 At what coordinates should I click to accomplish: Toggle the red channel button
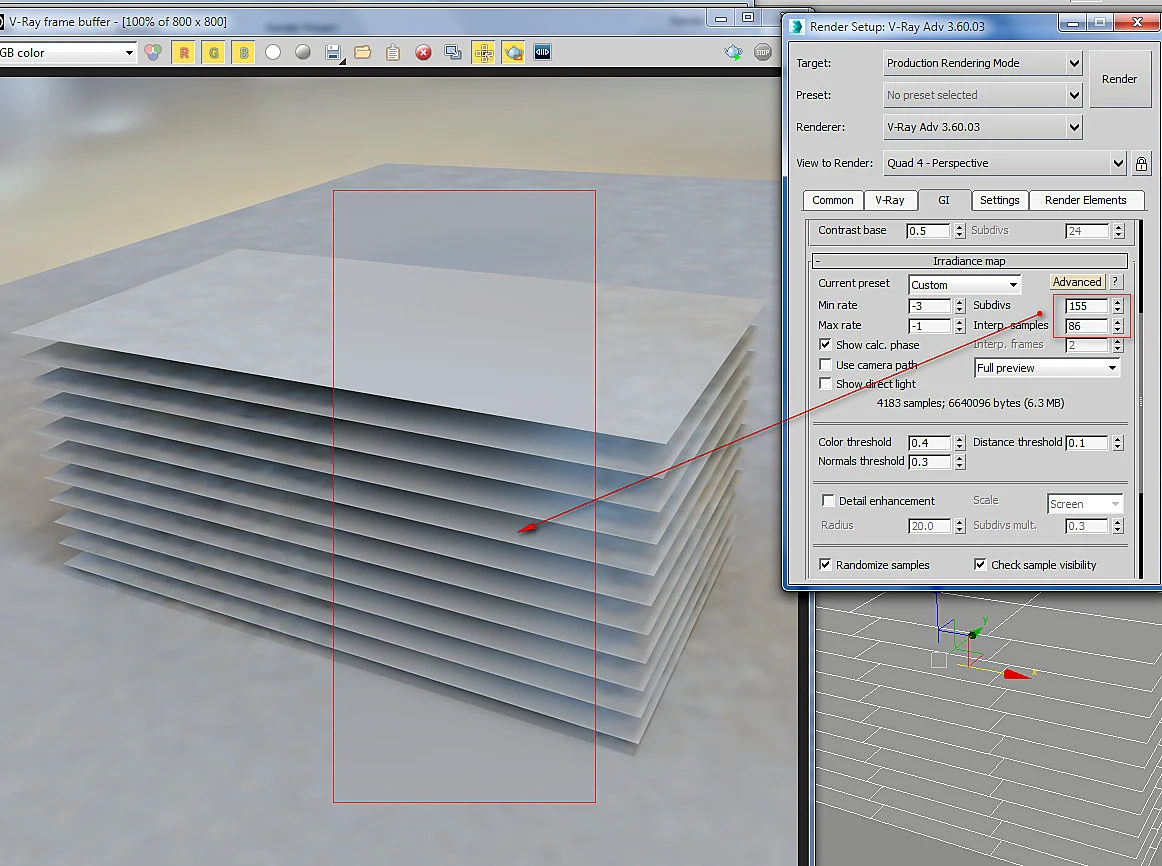(x=184, y=53)
